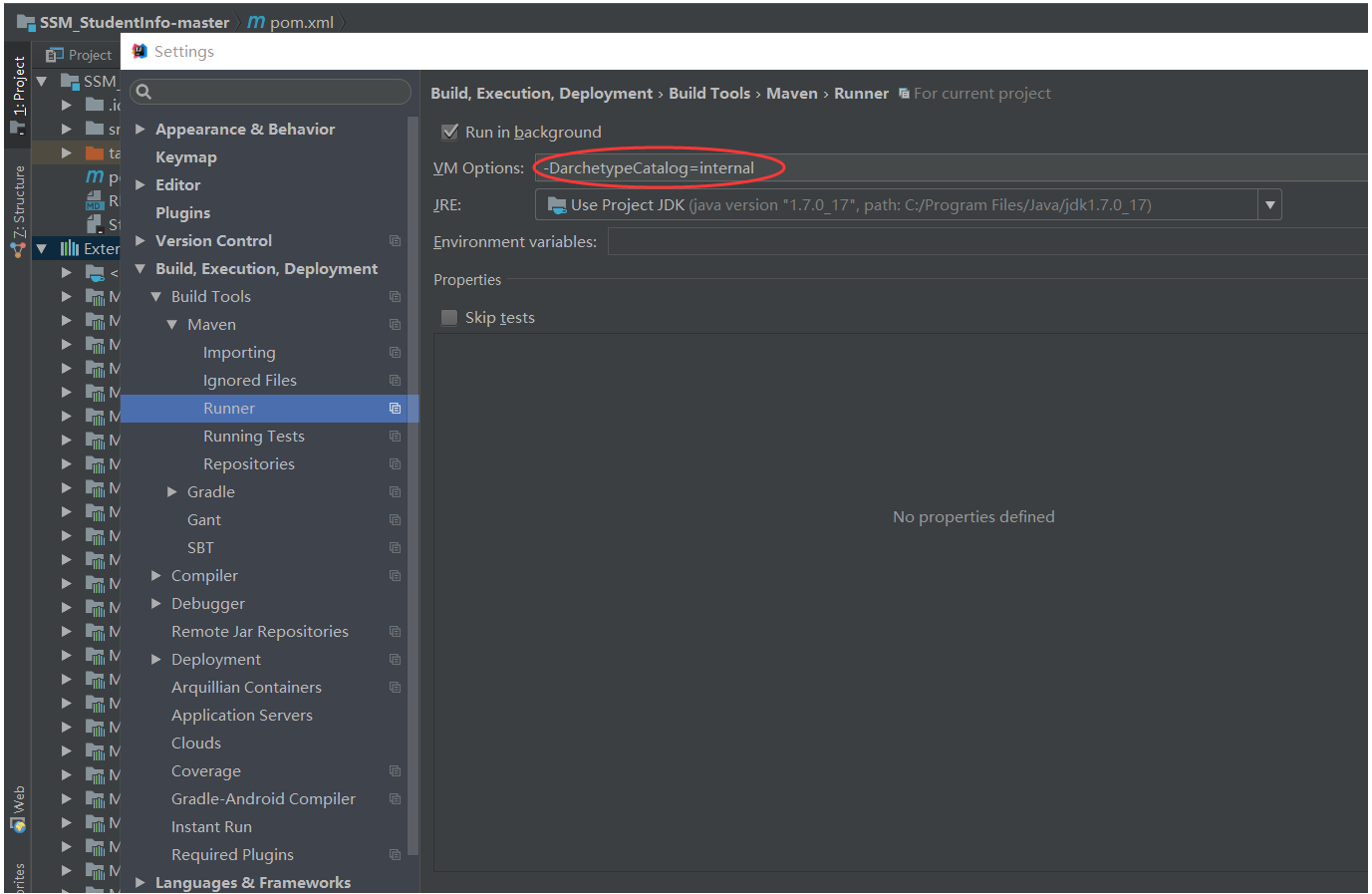Click the settings search input field

[270, 92]
